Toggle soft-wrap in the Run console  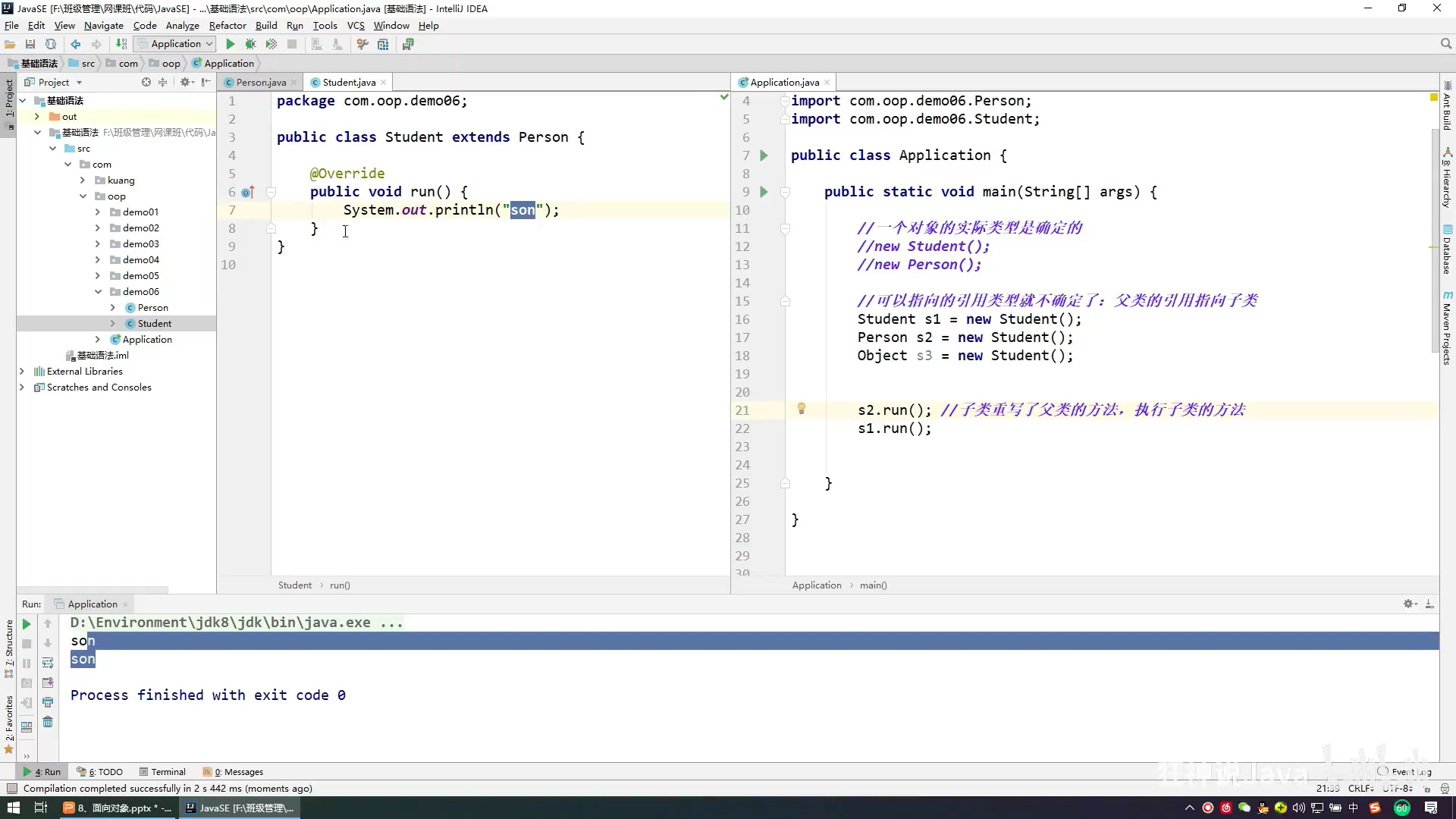pos(48,663)
